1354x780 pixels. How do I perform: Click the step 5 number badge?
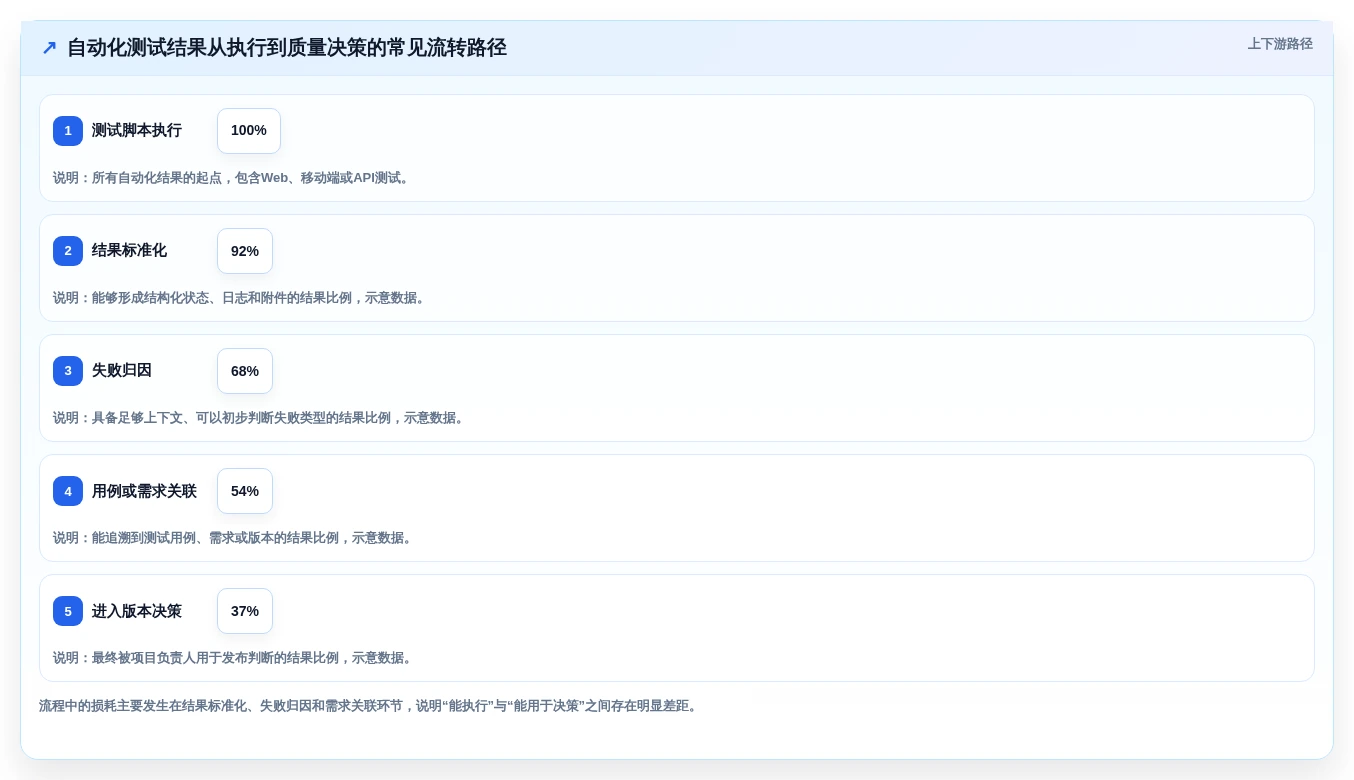click(x=68, y=611)
